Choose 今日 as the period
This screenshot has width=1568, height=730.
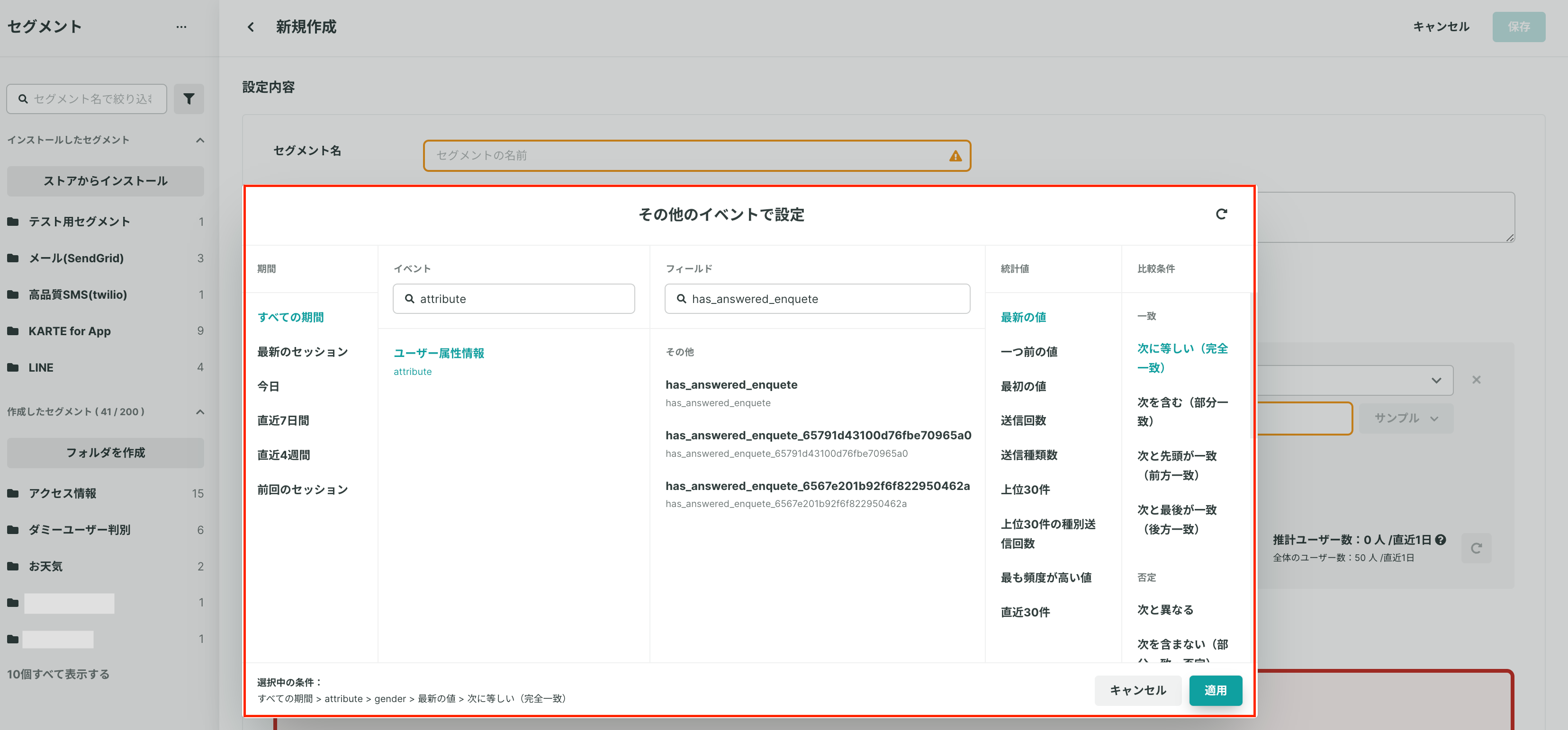click(269, 386)
